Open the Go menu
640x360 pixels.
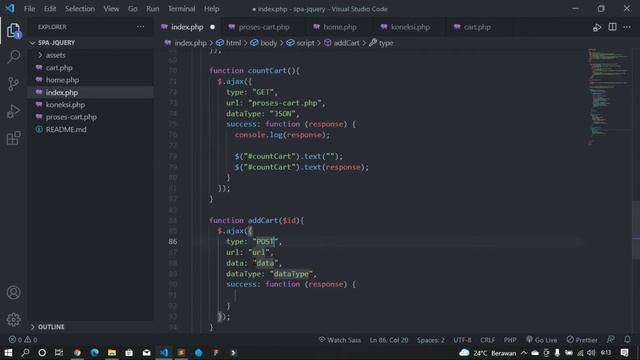pos(133,9)
